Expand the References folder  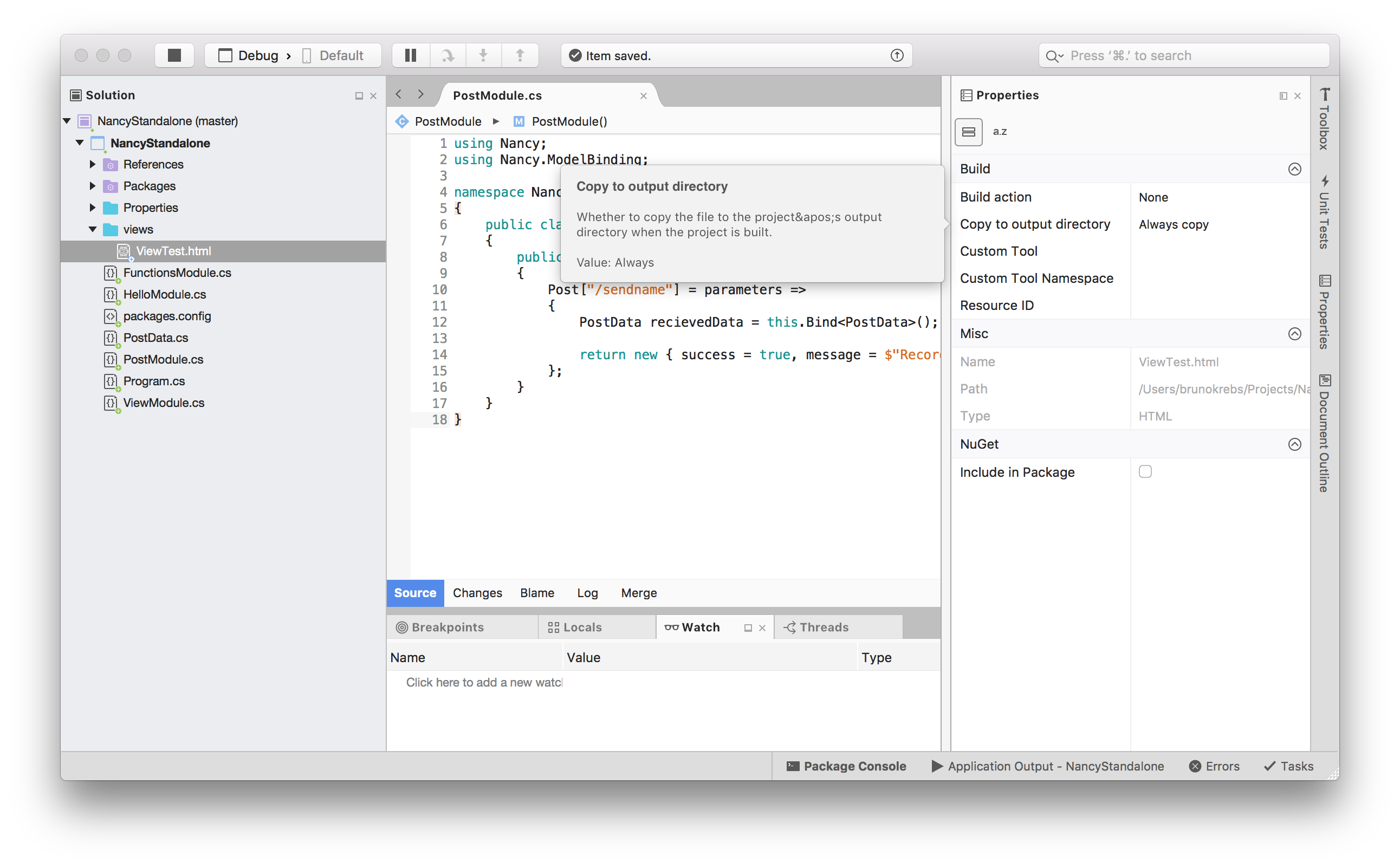point(92,165)
